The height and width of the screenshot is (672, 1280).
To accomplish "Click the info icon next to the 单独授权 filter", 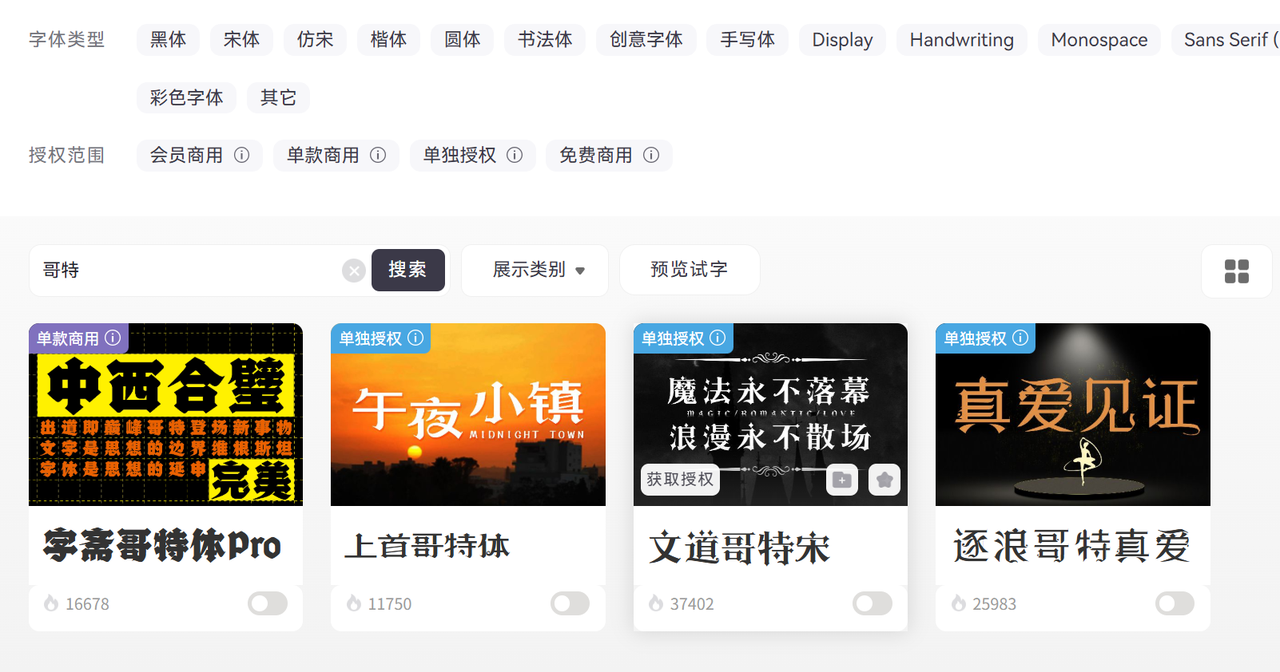I will coord(515,155).
